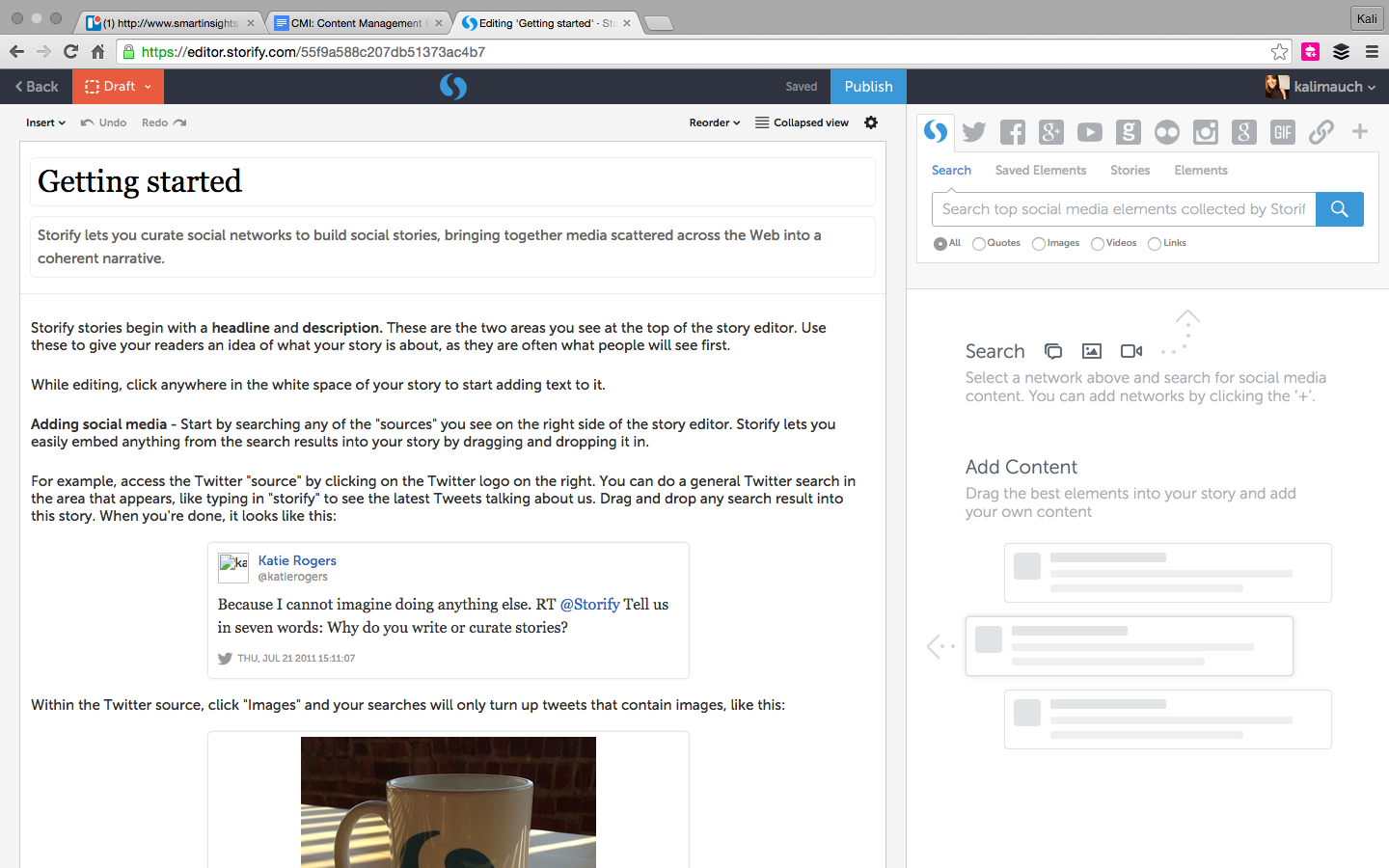Select the Images filter radio button
This screenshot has height=868, width=1389.
[x=1039, y=244]
